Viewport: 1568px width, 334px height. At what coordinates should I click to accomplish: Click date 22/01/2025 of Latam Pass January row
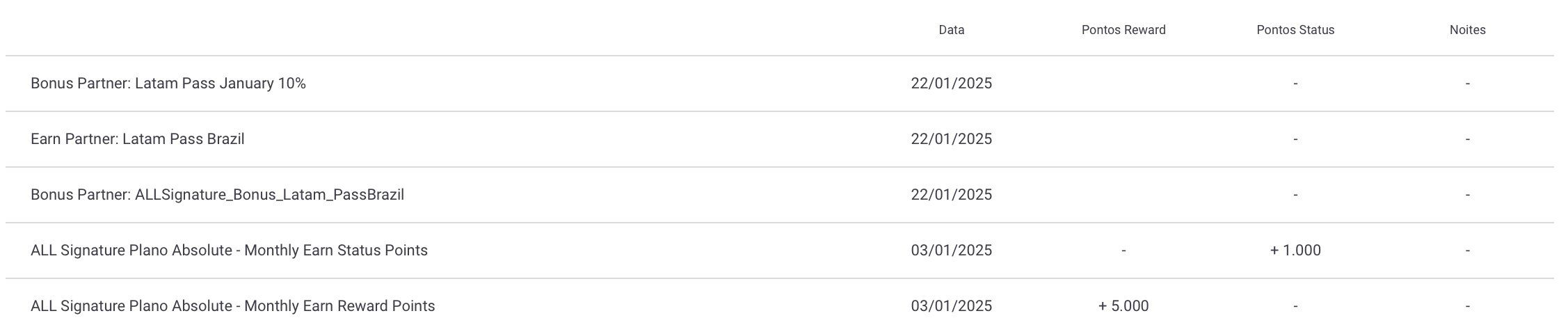[x=952, y=83]
